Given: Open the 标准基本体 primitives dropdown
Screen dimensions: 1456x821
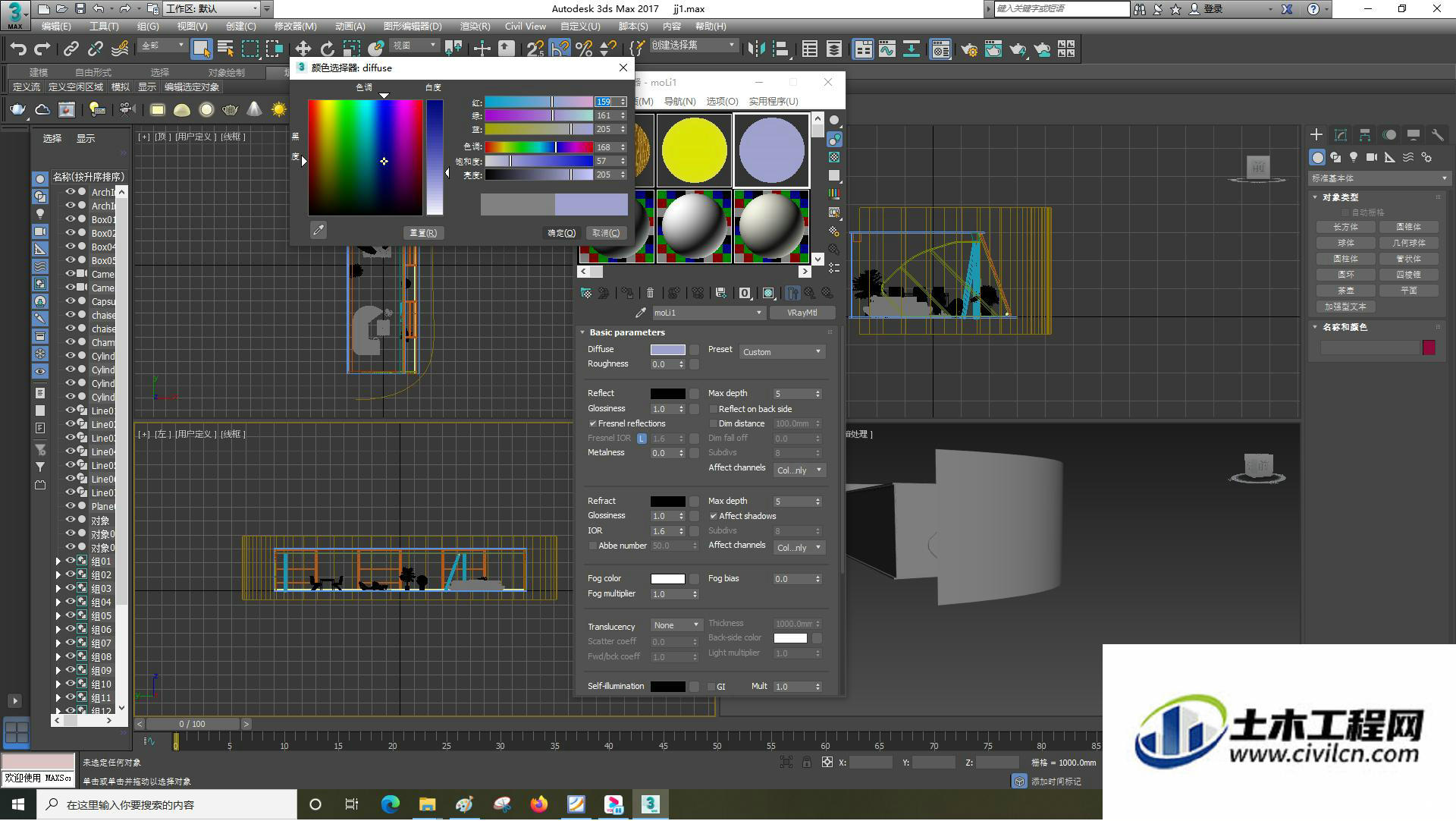Looking at the screenshot, I should (1379, 178).
